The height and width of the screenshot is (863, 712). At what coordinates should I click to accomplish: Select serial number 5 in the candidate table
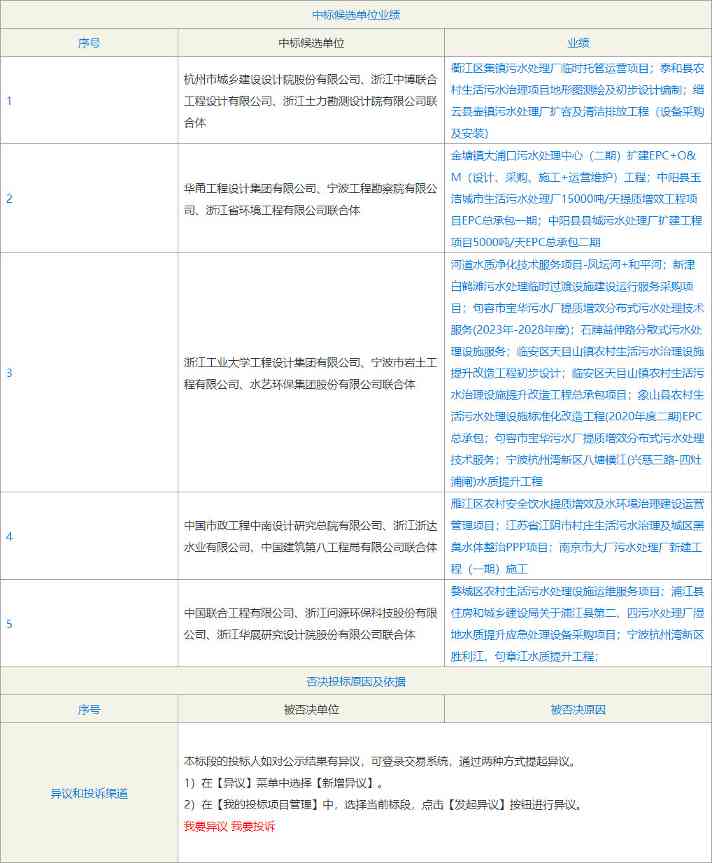coord(9,623)
